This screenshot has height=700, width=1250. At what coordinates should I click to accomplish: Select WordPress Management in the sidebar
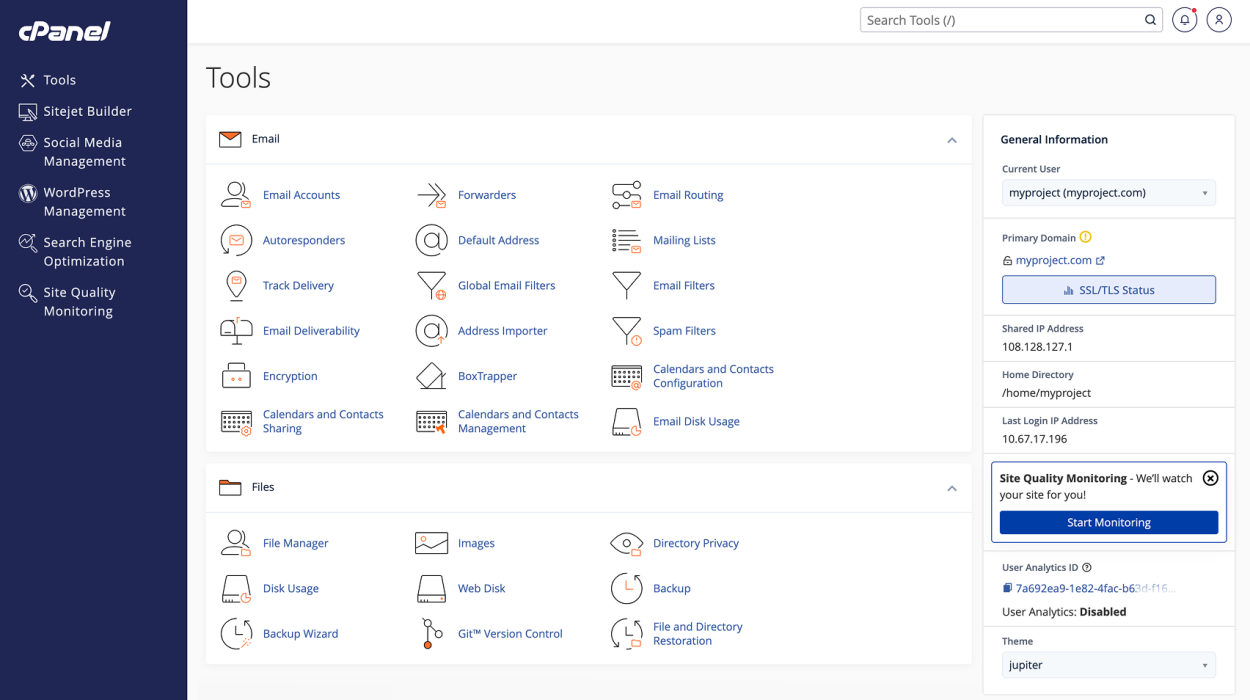click(84, 201)
